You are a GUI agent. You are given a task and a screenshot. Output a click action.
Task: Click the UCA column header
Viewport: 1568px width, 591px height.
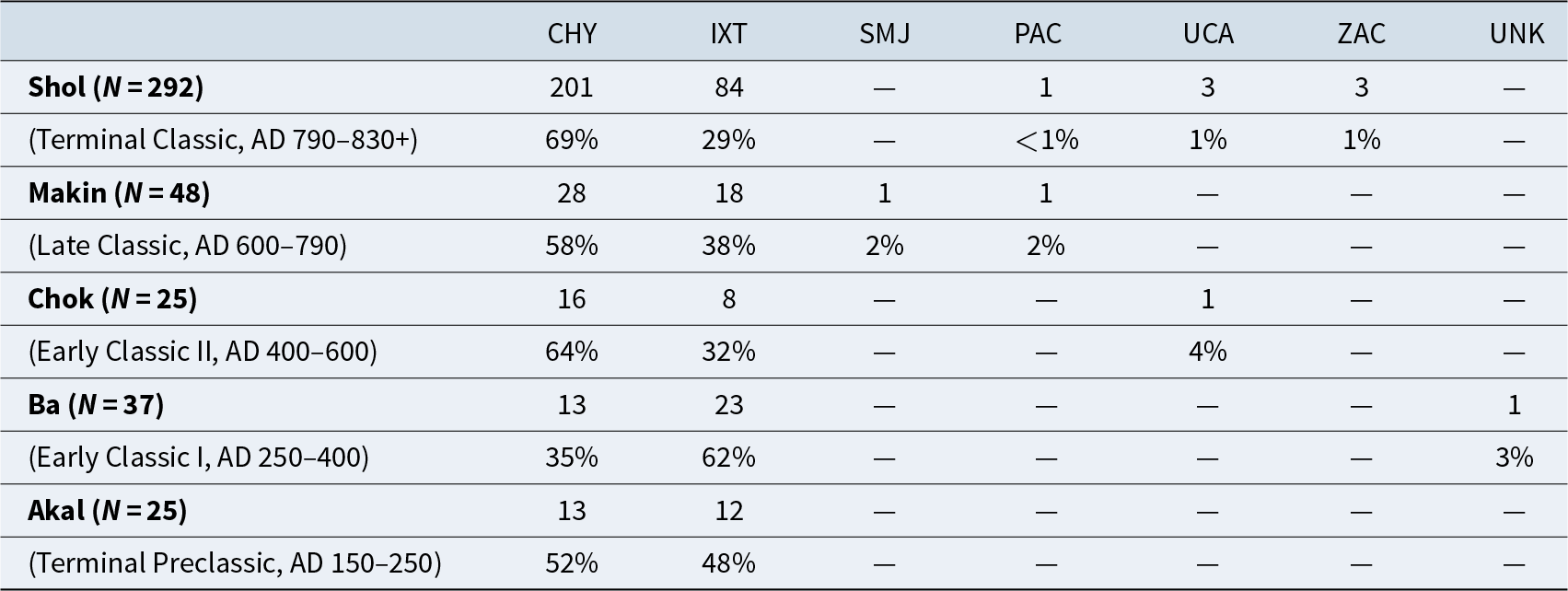[x=1208, y=34]
